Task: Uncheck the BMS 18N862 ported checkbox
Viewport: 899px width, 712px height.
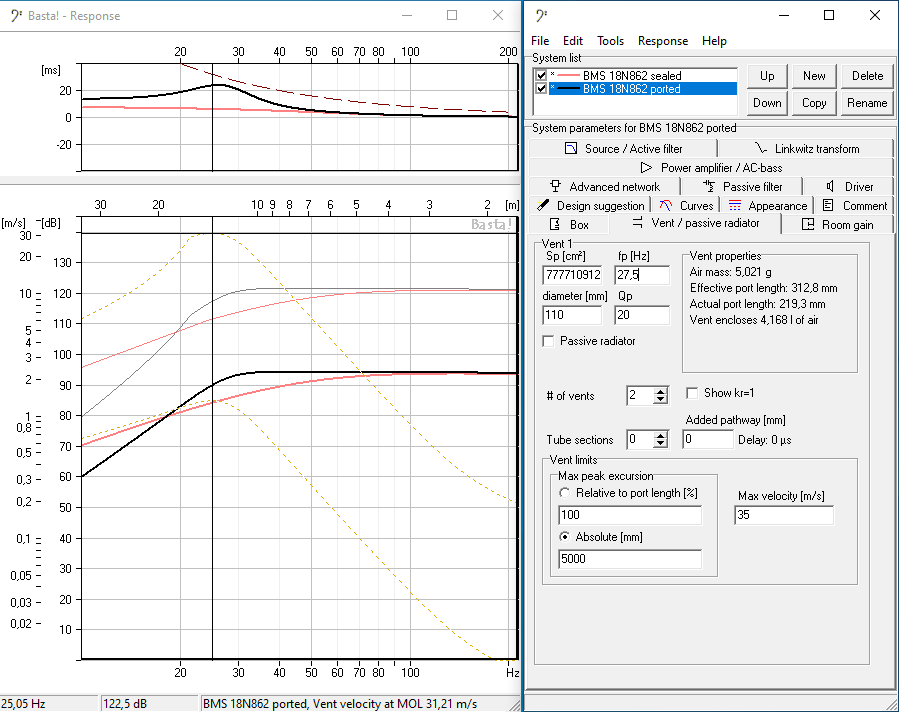Action: point(541,89)
